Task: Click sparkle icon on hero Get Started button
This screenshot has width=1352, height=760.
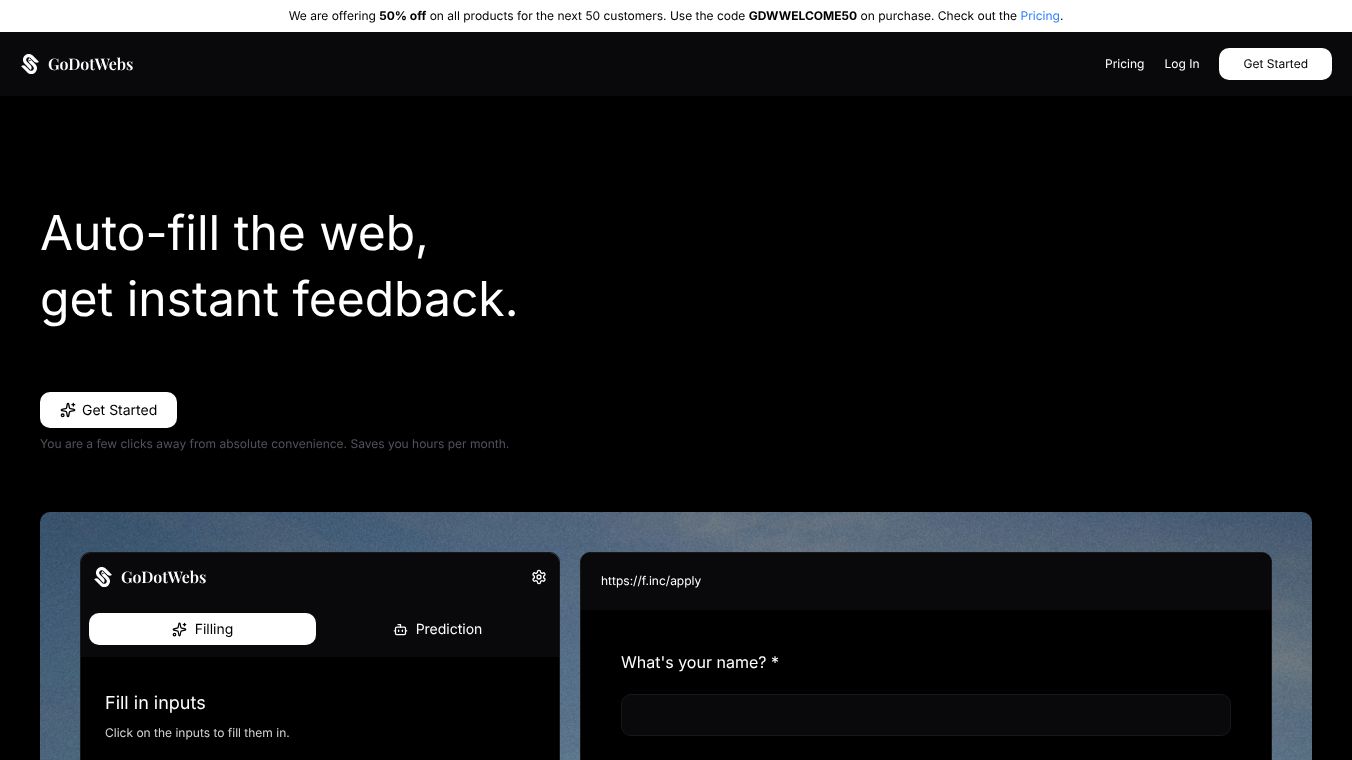Action: click(68, 410)
